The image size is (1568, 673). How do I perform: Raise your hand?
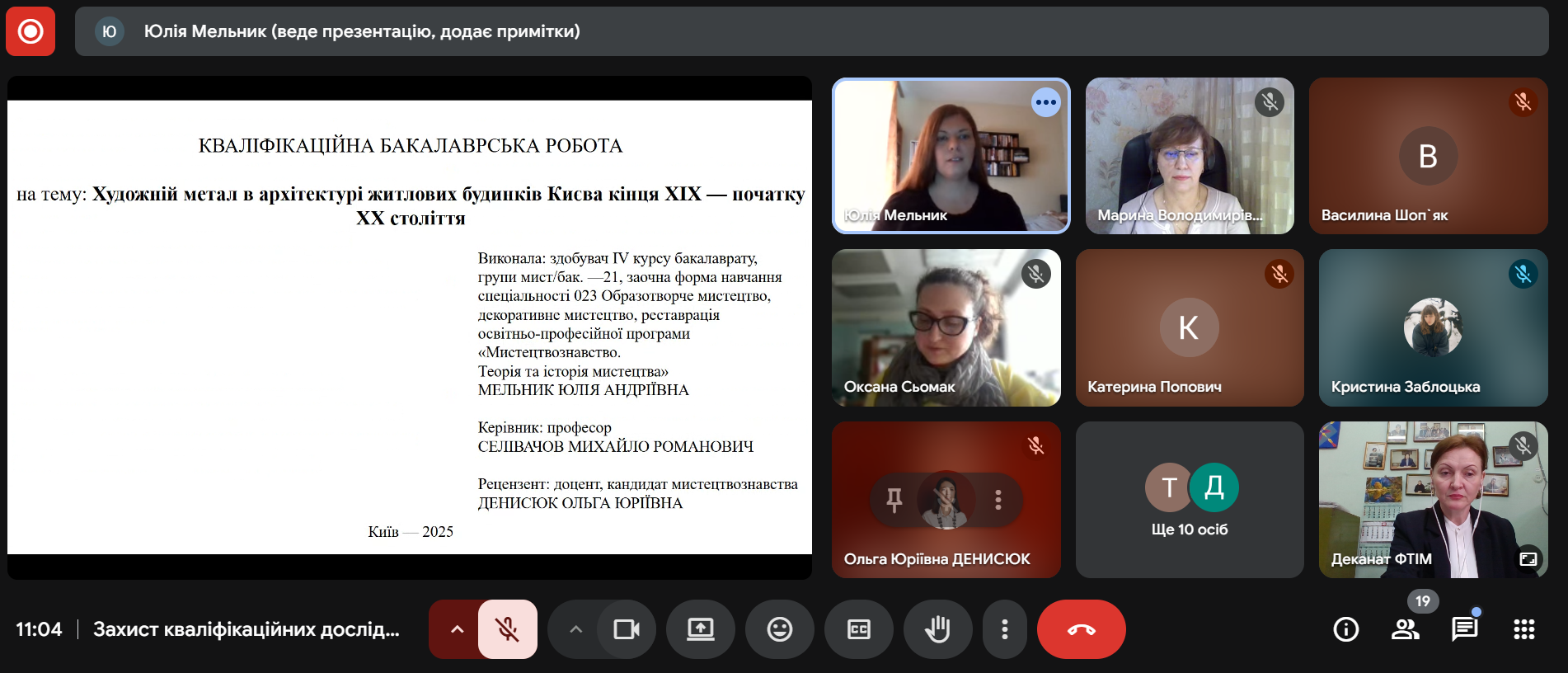pyautogui.click(x=937, y=629)
